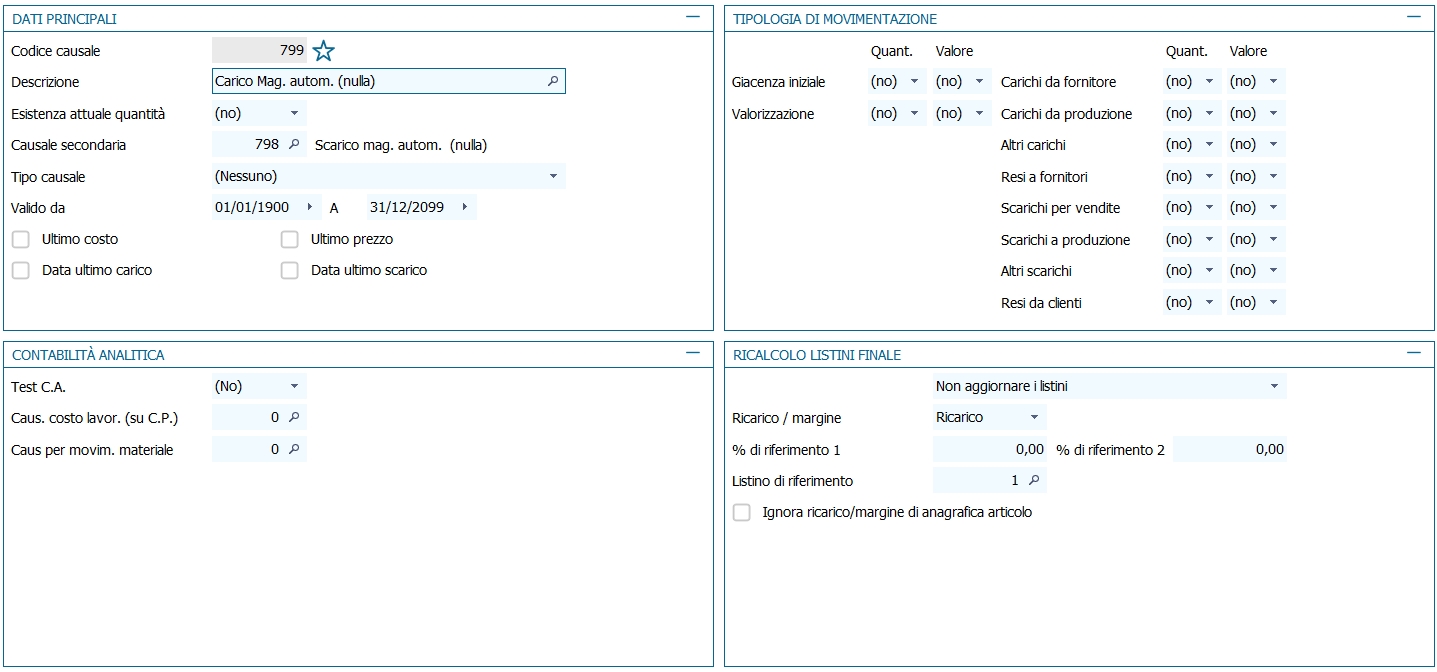Enable the Ultimo costo checkbox
The height and width of the screenshot is (672, 1437).
(21, 240)
